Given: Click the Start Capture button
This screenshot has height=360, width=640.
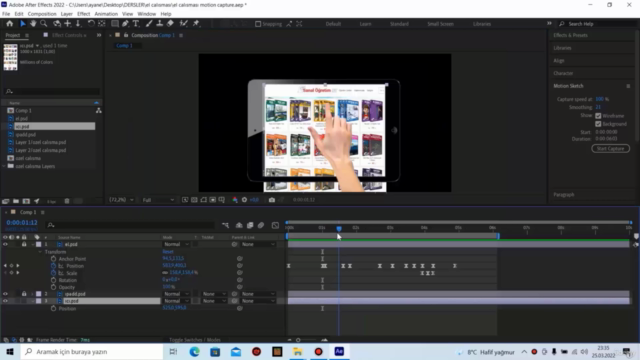Looking at the screenshot, I should [x=611, y=149].
